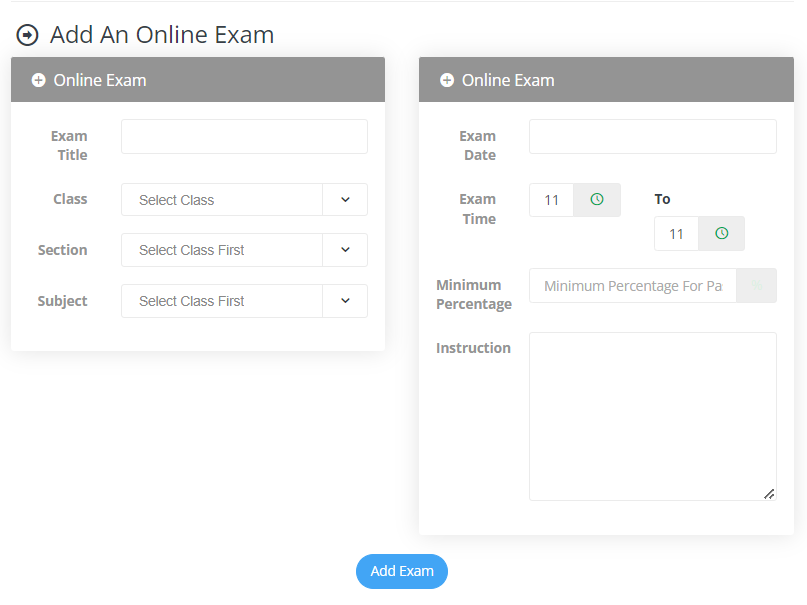Image resolution: width=807 pixels, height=605 pixels.
Task: Select the left Online Exam panel header
Action: pyautogui.click(x=197, y=79)
